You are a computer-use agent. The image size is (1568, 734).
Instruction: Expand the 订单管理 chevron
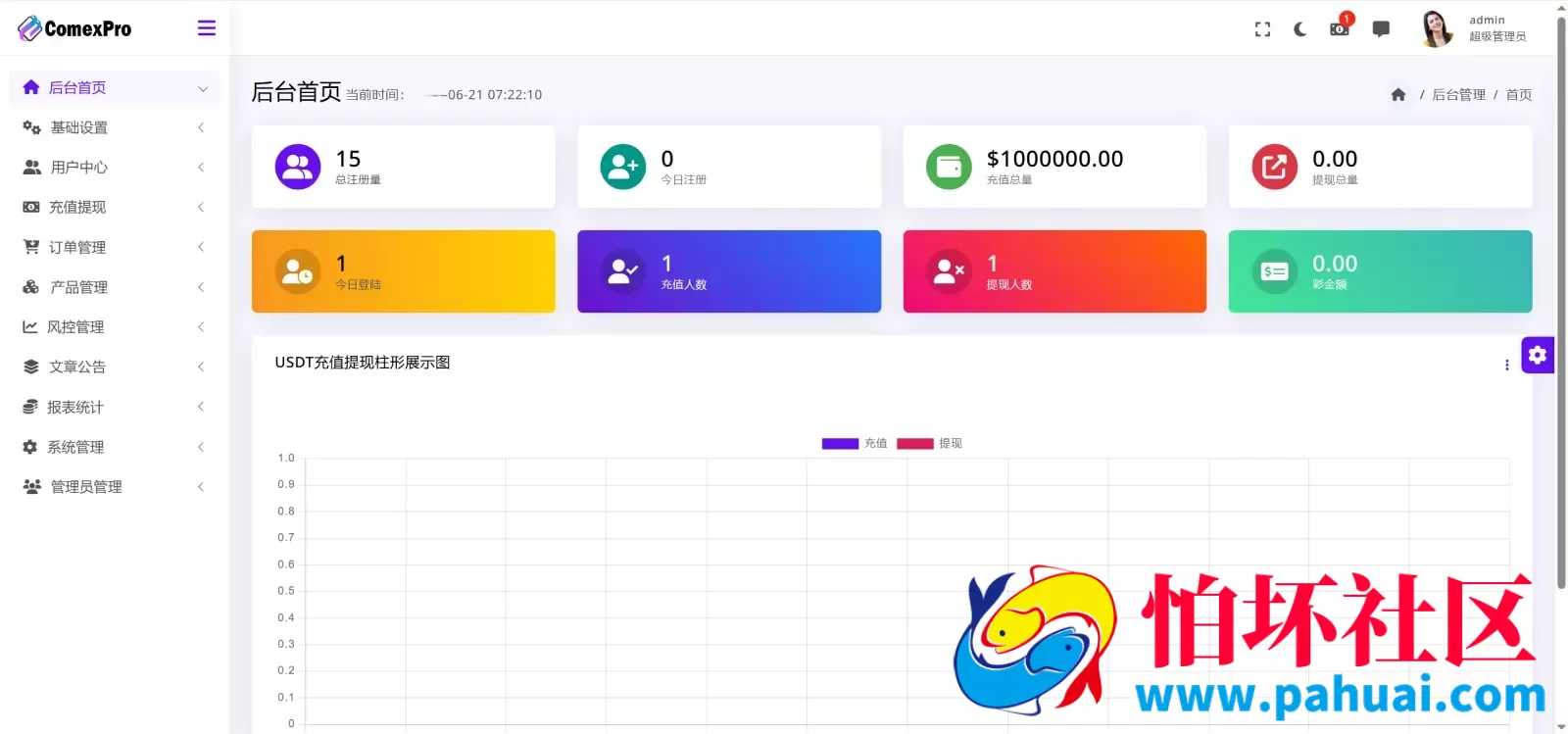click(201, 247)
